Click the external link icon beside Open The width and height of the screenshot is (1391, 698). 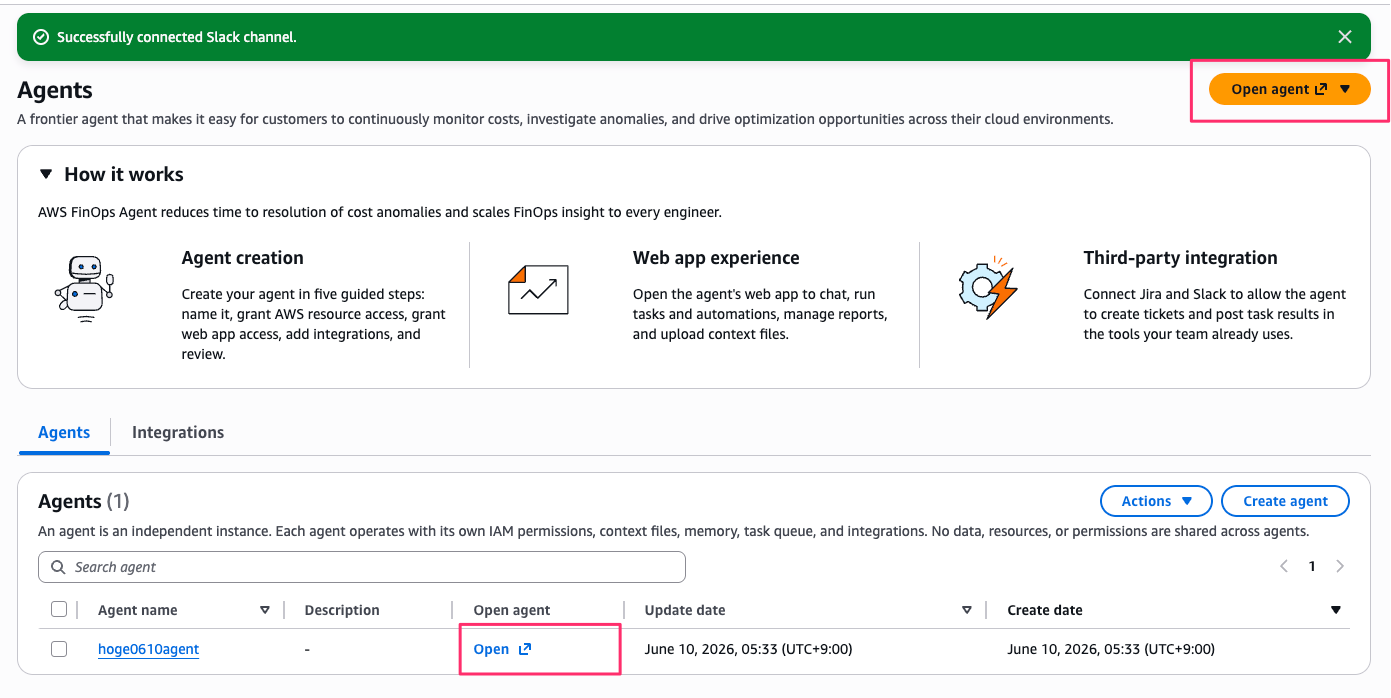click(x=525, y=649)
